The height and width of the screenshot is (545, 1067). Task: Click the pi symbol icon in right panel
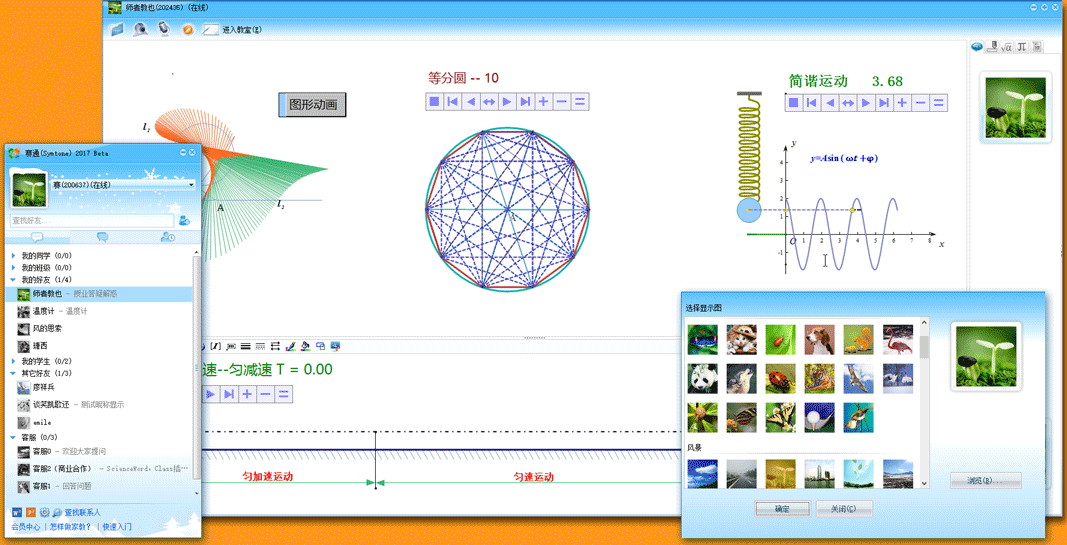1022,47
